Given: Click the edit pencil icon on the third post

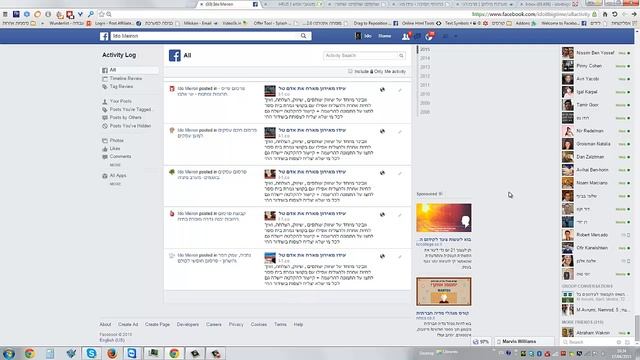Looking at the screenshot, I should click(x=400, y=173).
